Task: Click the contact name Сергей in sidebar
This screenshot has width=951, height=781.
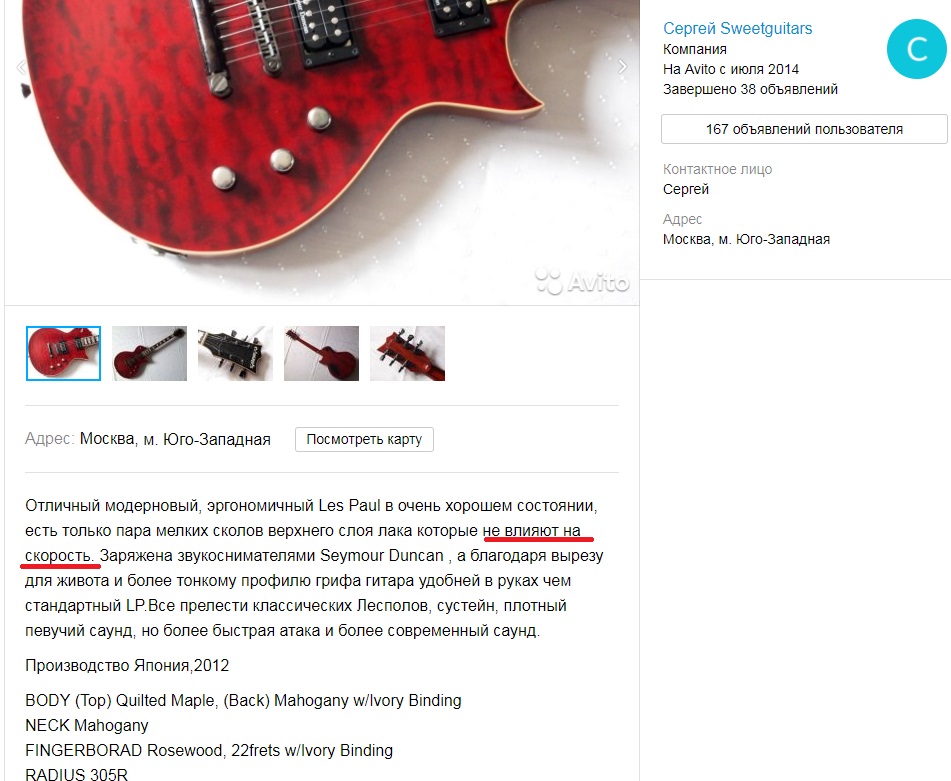Action: point(685,189)
